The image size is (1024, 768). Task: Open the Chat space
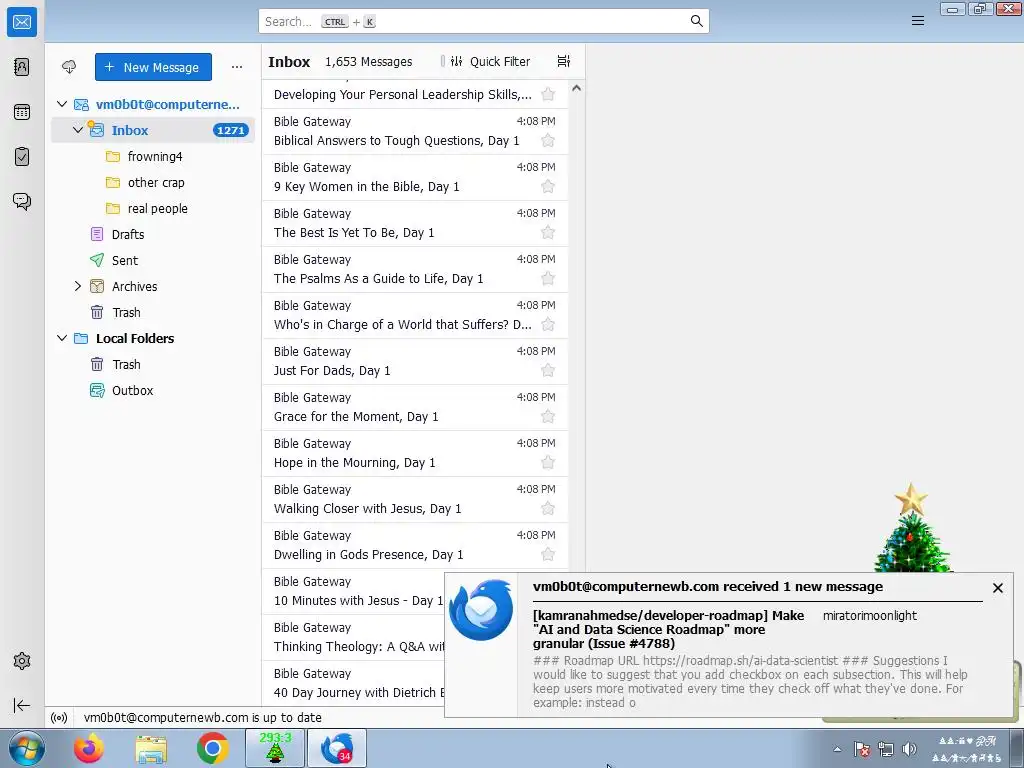(22, 201)
